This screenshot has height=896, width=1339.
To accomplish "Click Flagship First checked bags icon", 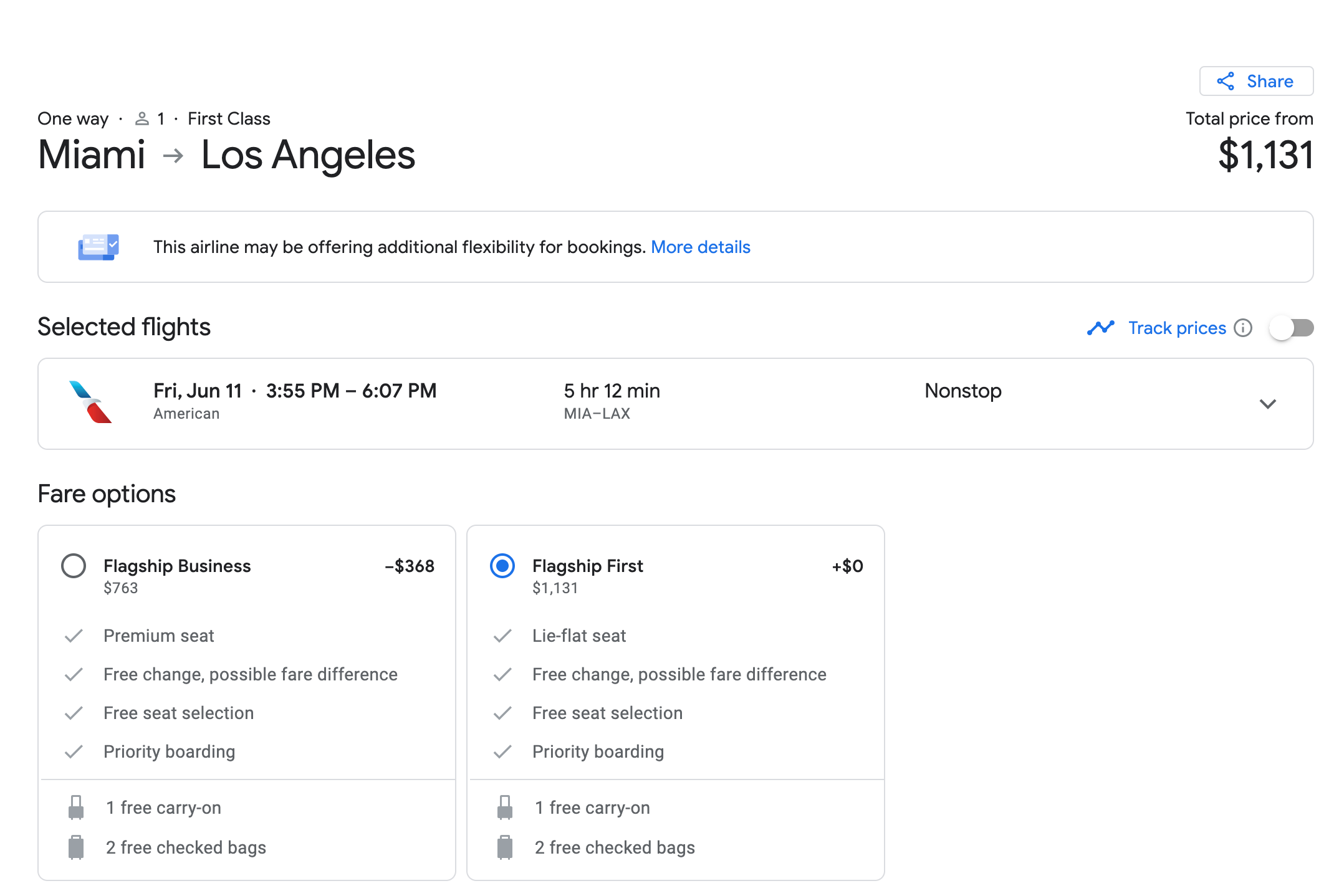I will [x=505, y=847].
